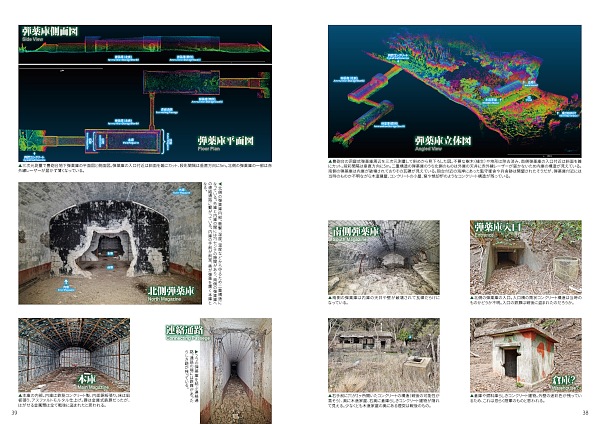Click the 弾薬庫立体図 Angled View label

[377, 145]
